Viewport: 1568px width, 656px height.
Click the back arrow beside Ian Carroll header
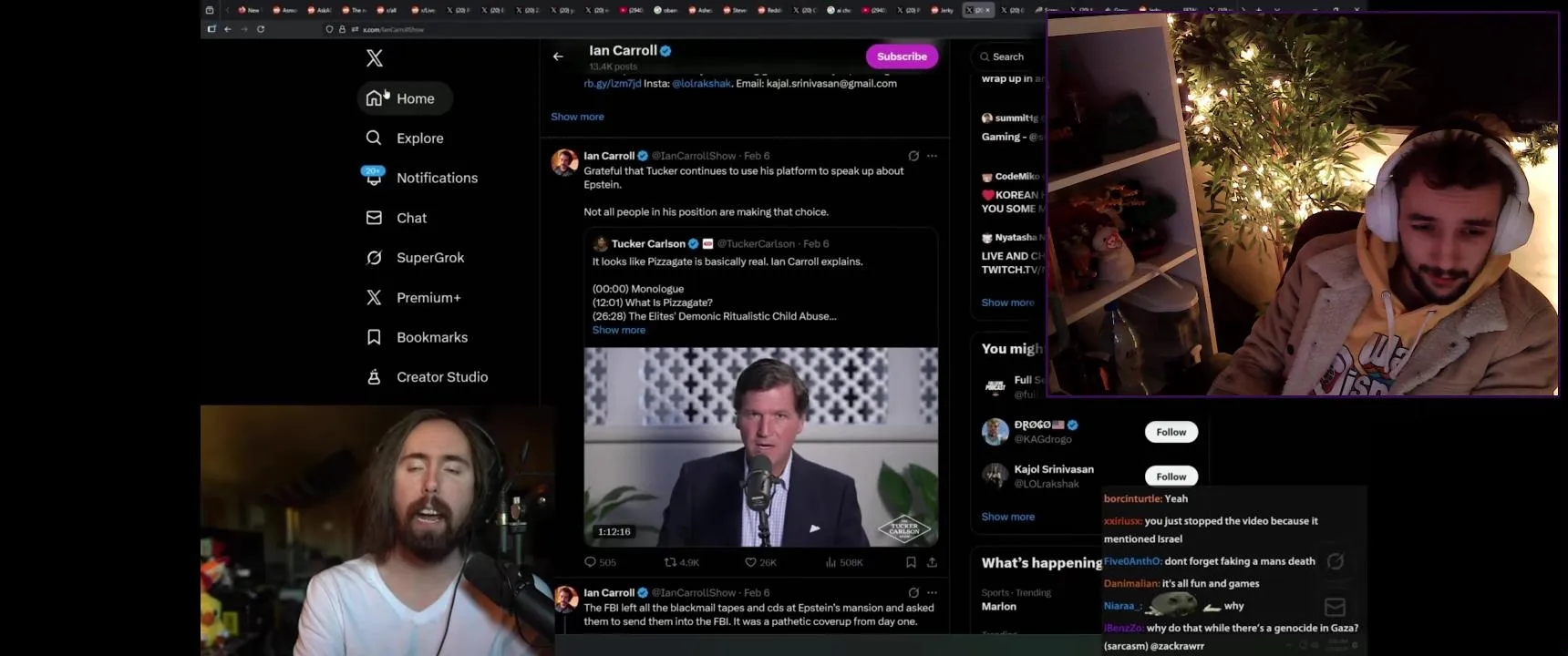(558, 56)
